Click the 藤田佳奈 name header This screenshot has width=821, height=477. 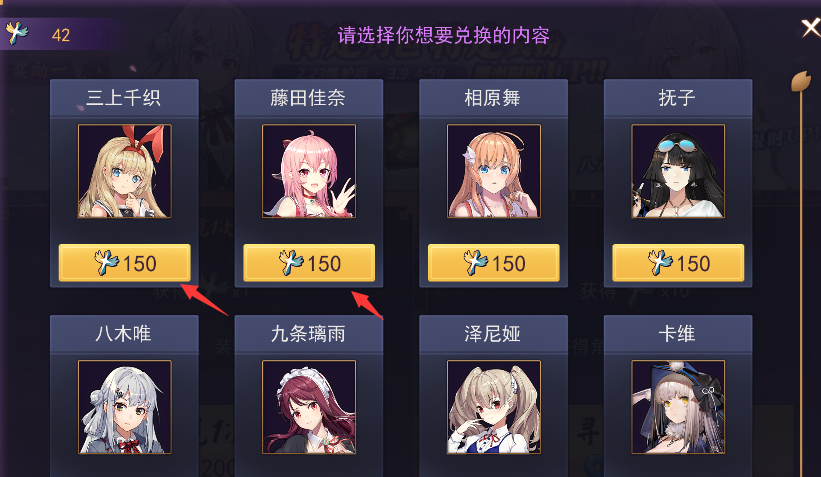309,98
